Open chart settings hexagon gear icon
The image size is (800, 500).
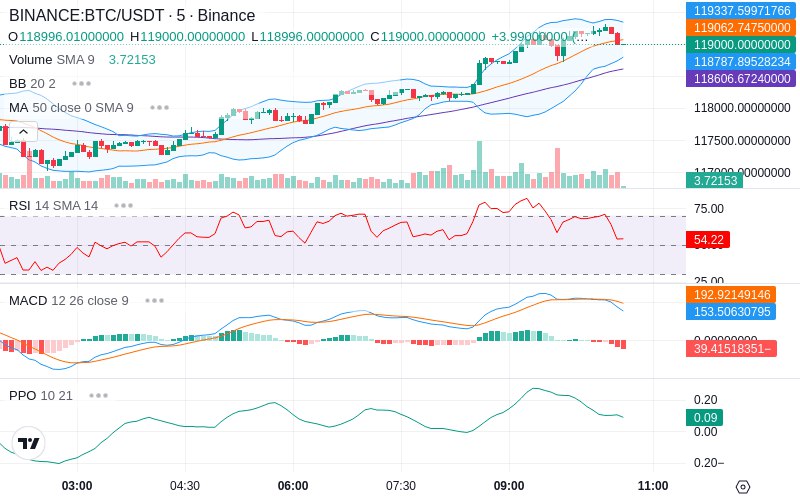tap(743, 487)
